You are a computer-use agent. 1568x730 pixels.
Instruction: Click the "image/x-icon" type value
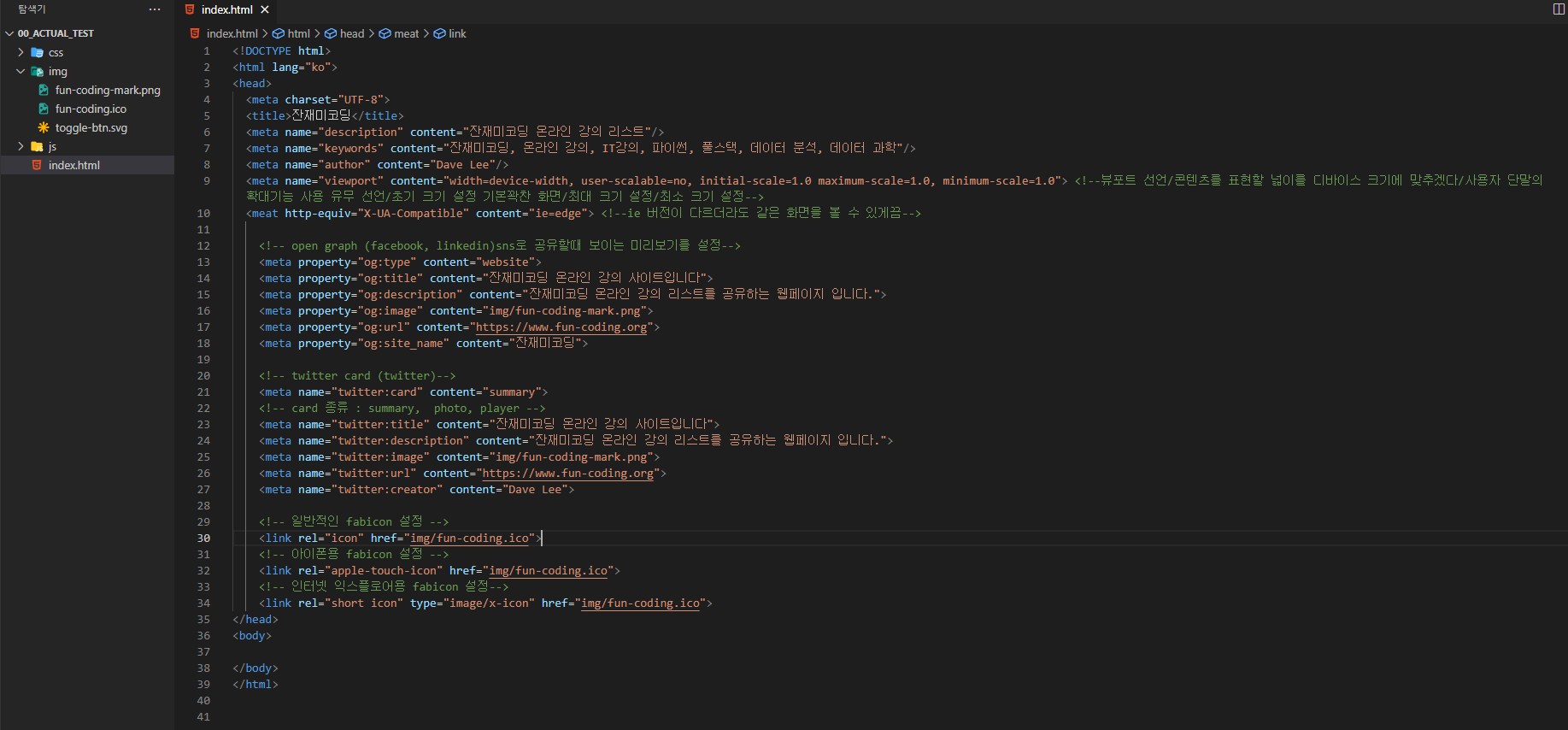[x=490, y=603]
